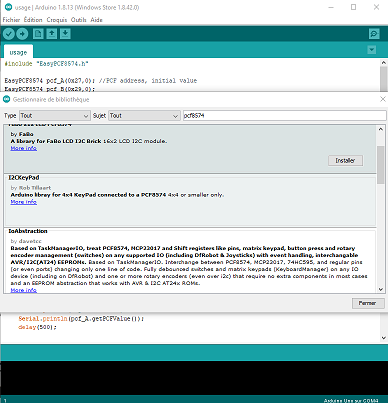
Task: Click the Fermer button
Action: point(368,303)
